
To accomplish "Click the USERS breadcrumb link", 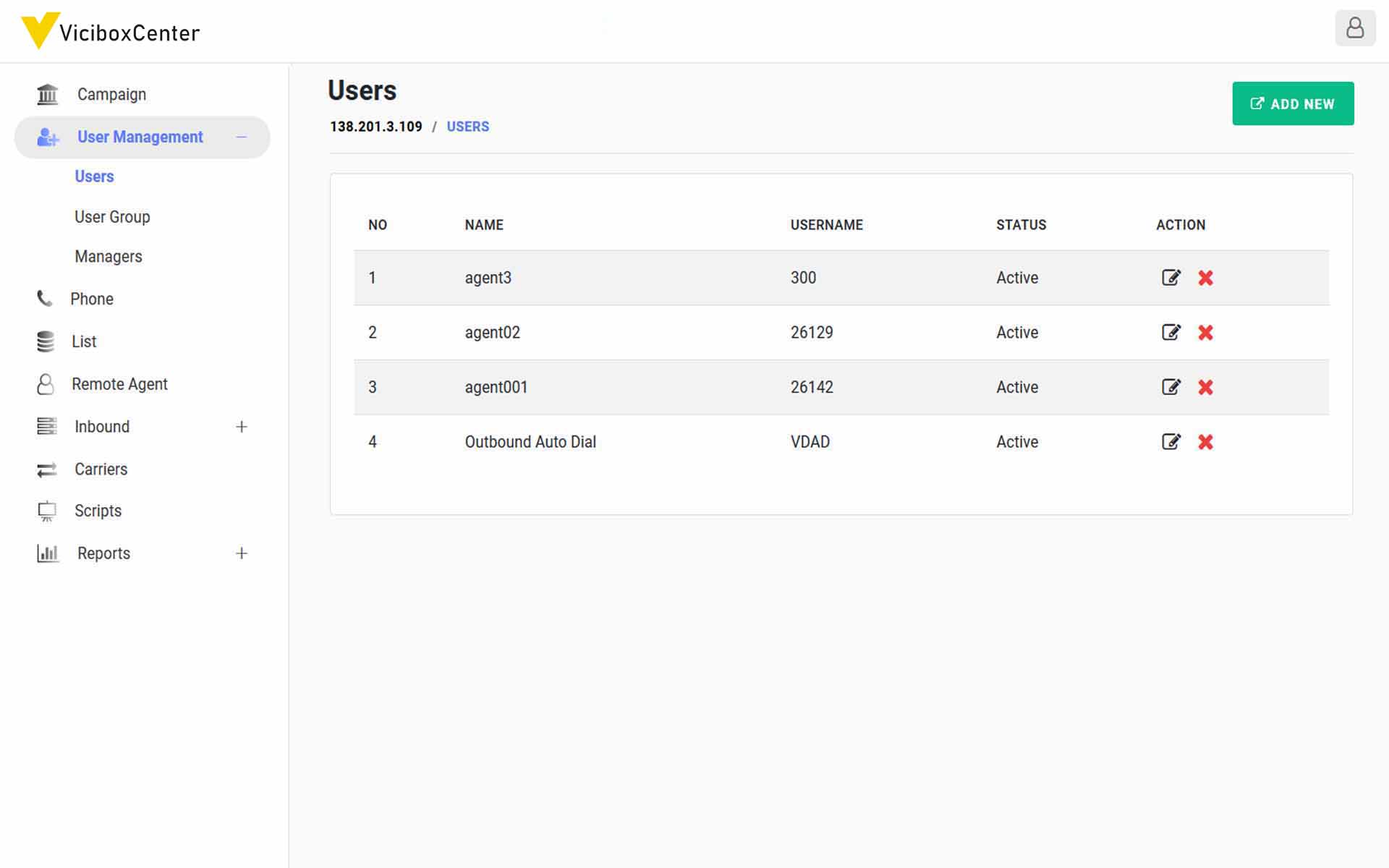I will point(467,126).
